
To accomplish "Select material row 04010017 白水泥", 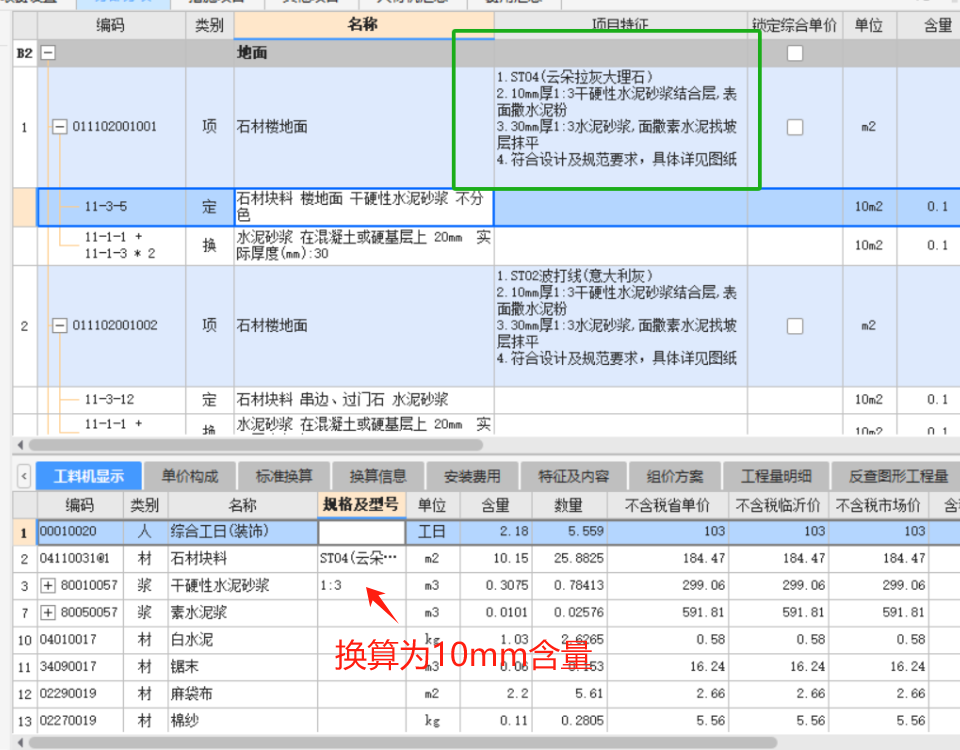I will pyautogui.click(x=486, y=639).
